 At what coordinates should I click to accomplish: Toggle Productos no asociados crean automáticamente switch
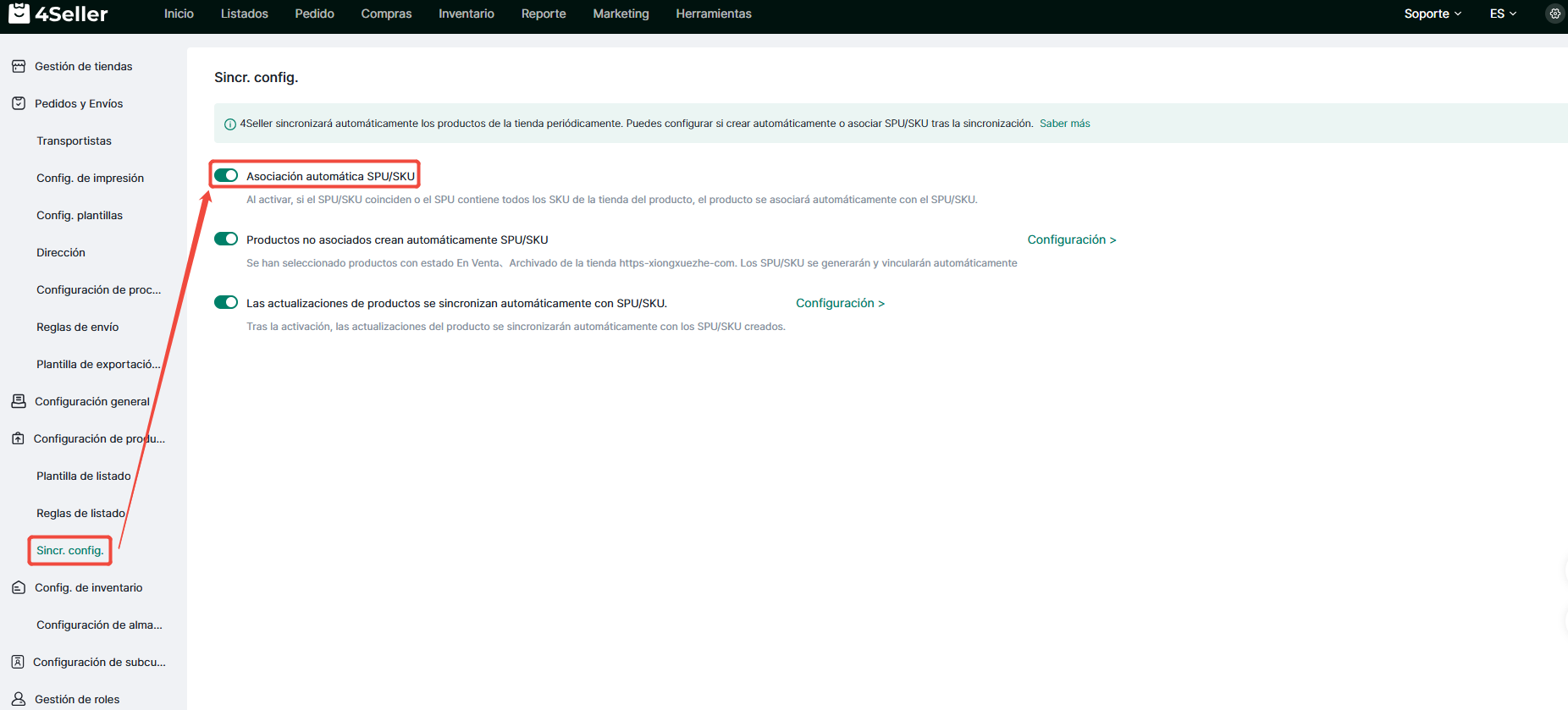click(x=226, y=239)
